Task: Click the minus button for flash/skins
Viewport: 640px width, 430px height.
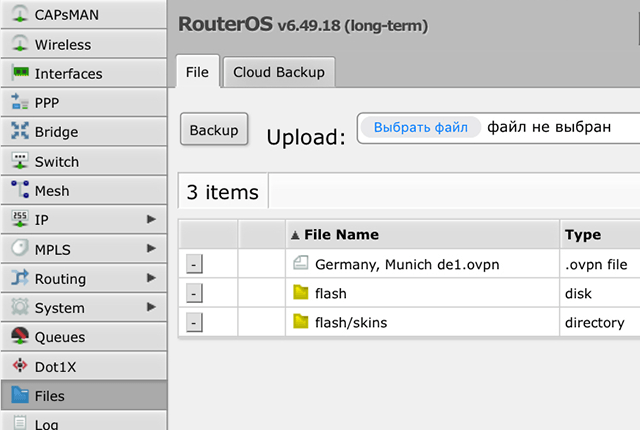Action: (194, 323)
